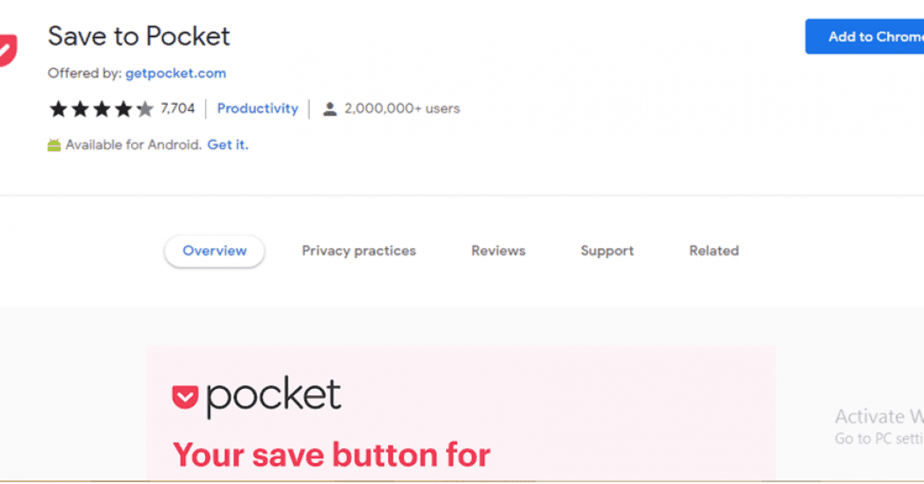The image size is (924, 484).
Task: Click the gray fifth rating star
Action: (145, 109)
